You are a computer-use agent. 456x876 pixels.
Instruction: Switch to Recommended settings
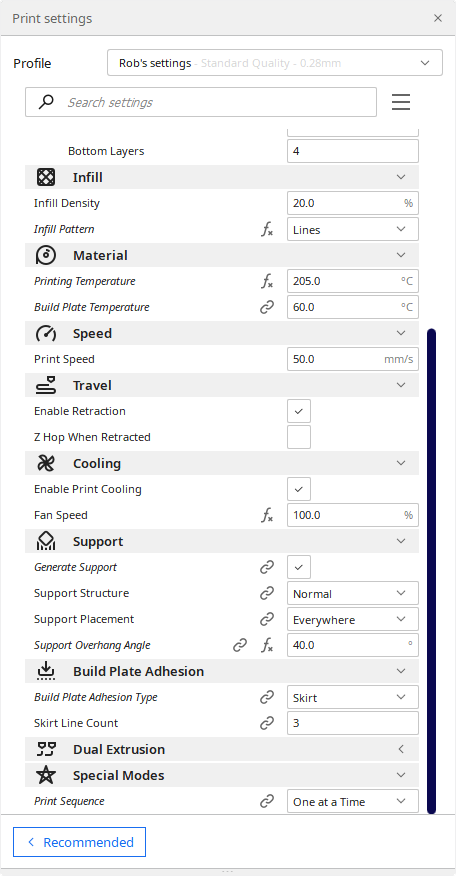(79, 842)
